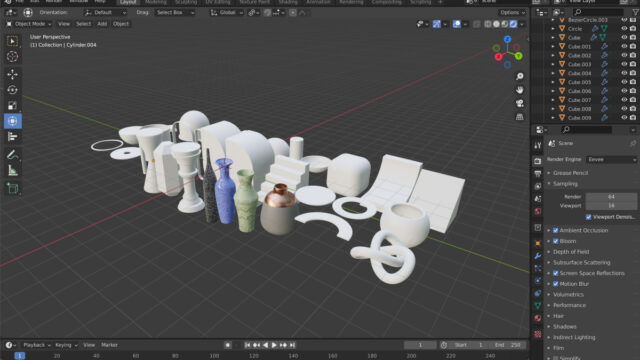Select the Add Cube tool
The image size is (640, 360).
(12, 189)
